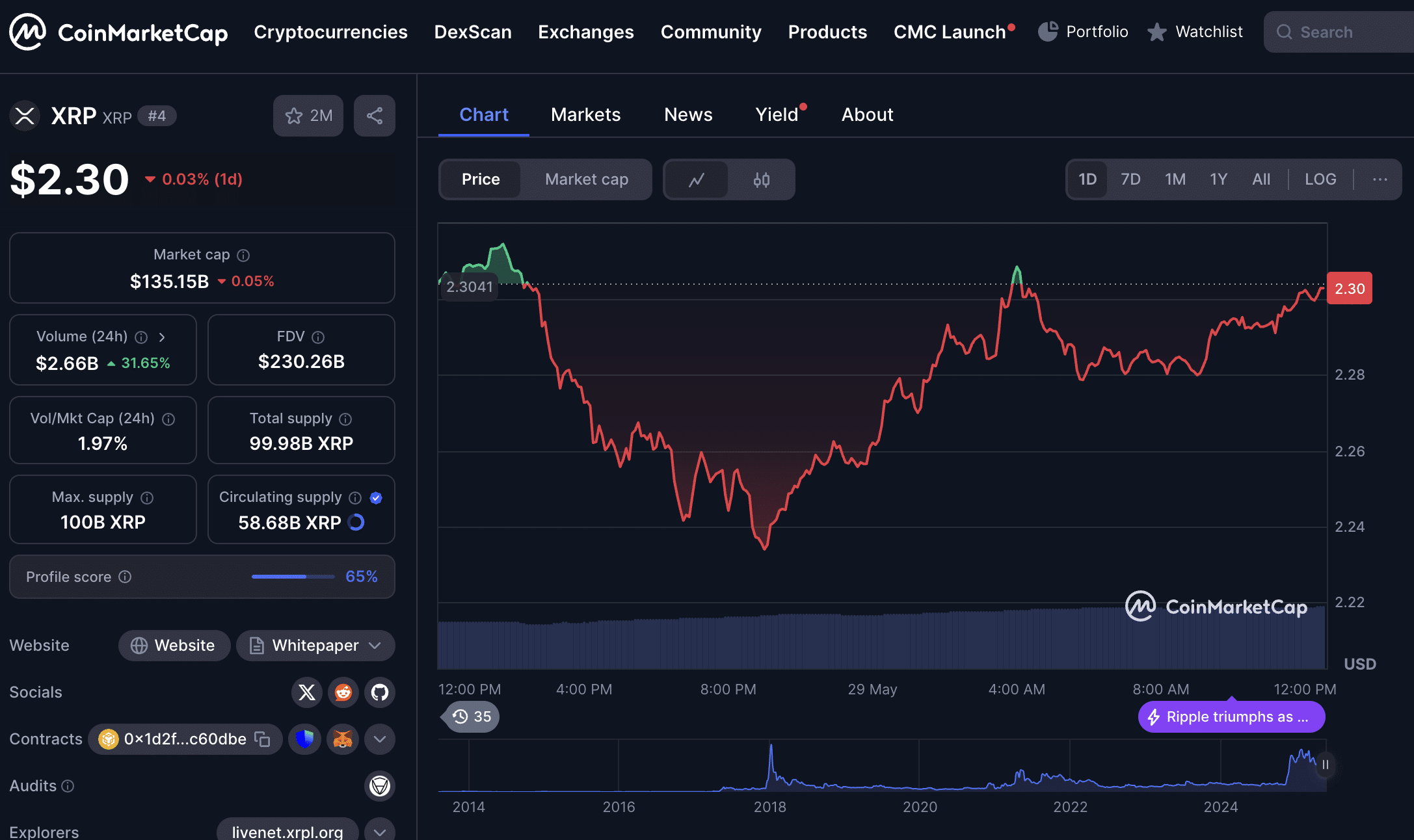The width and height of the screenshot is (1414, 840).
Task: Go to DexScan in navigation
Action: point(473,32)
